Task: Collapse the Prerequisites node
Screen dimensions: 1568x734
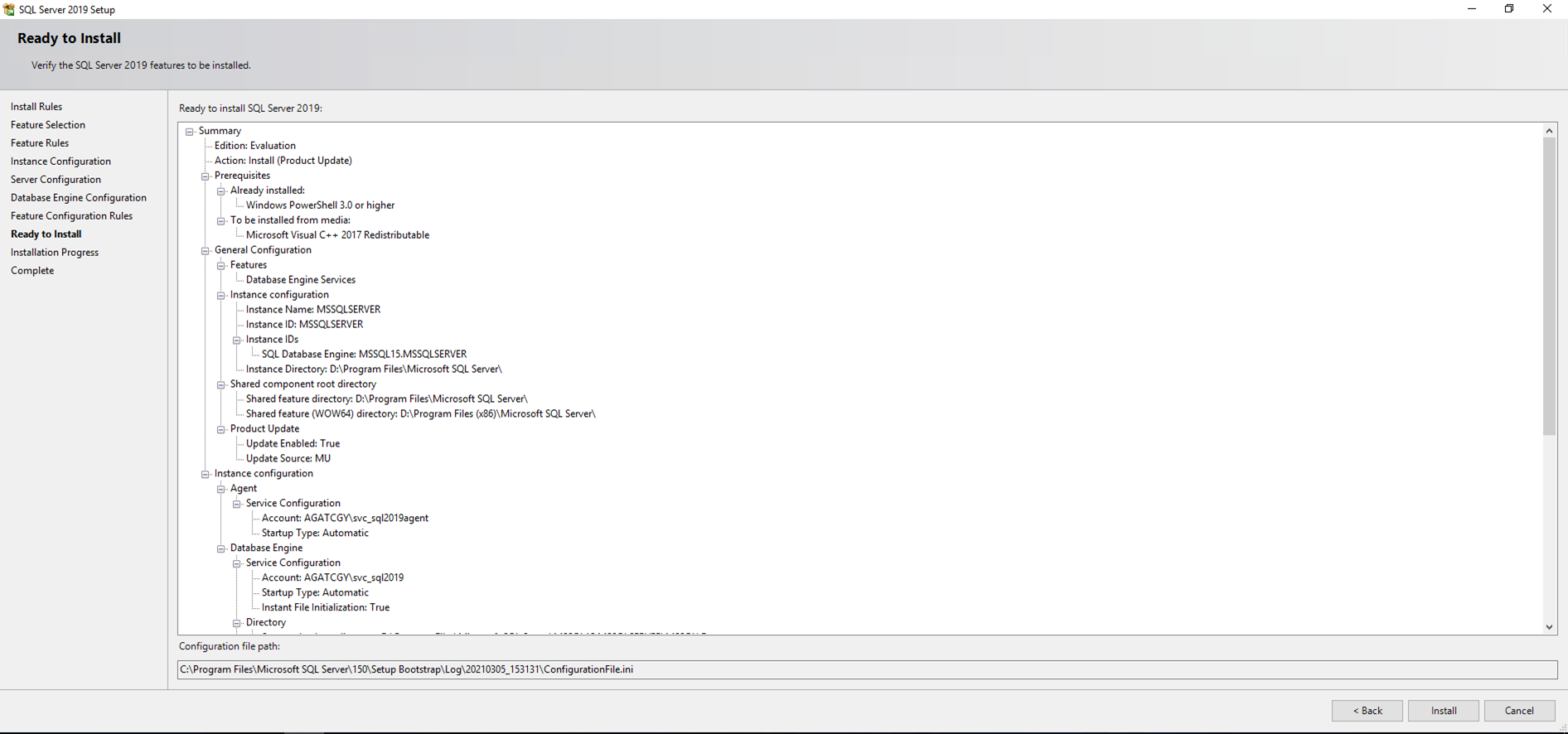Action: coord(206,176)
